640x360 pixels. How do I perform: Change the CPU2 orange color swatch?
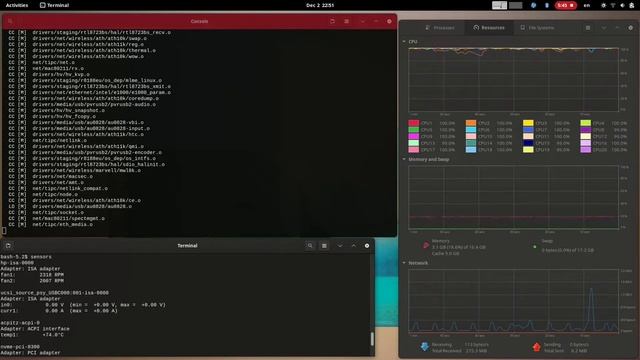click(471, 123)
